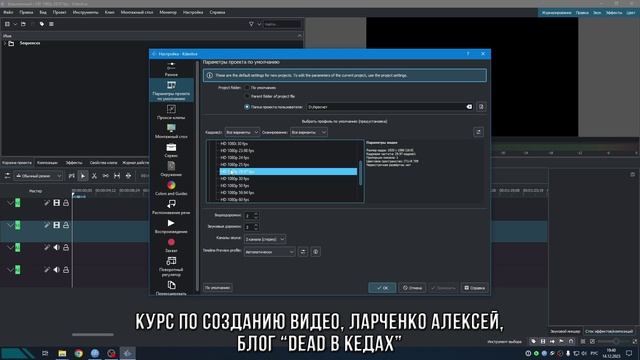Open the Colors and Guides settings page
This screenshot has height=360, width=640.
(x=171, y=188)
